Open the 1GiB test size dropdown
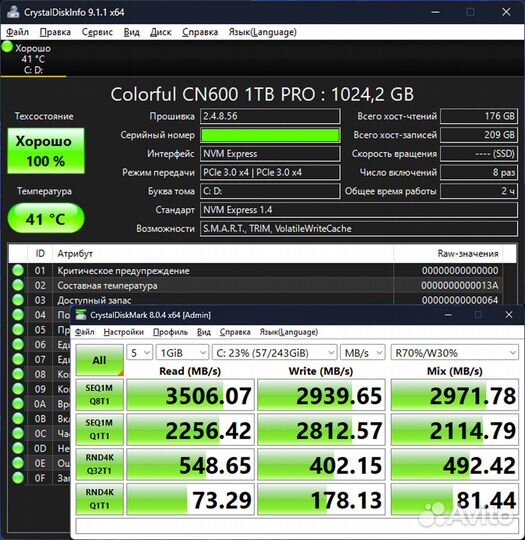Screen dimensions: 525x540 (182, 353)
